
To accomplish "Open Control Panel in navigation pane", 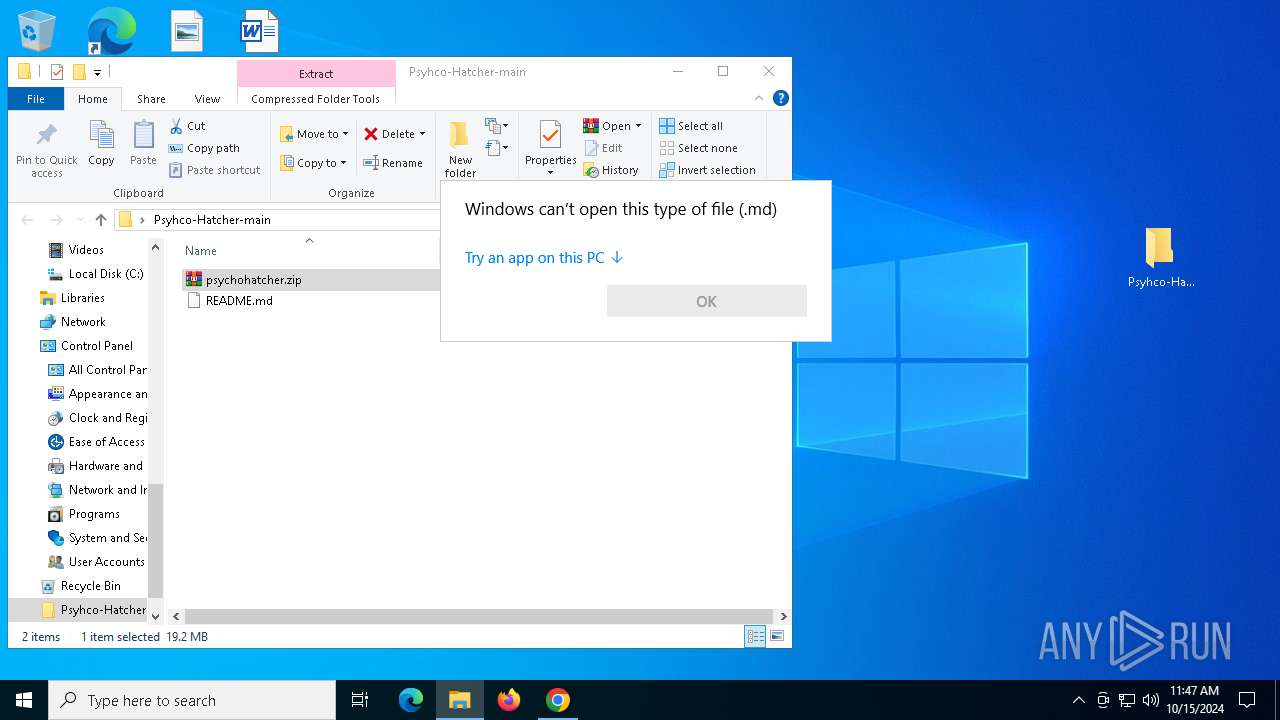I will (96, 346).
